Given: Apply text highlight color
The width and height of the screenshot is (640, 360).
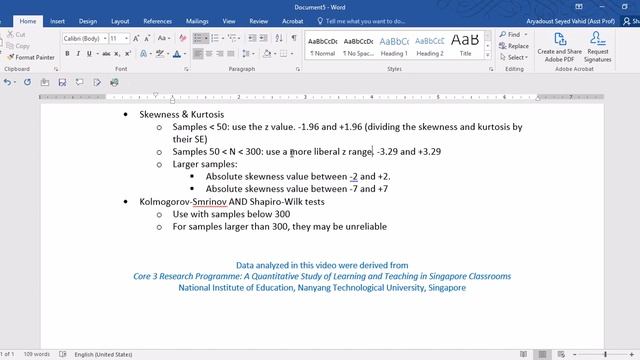Looking at the screenshot, I should (x=160, y=53).
